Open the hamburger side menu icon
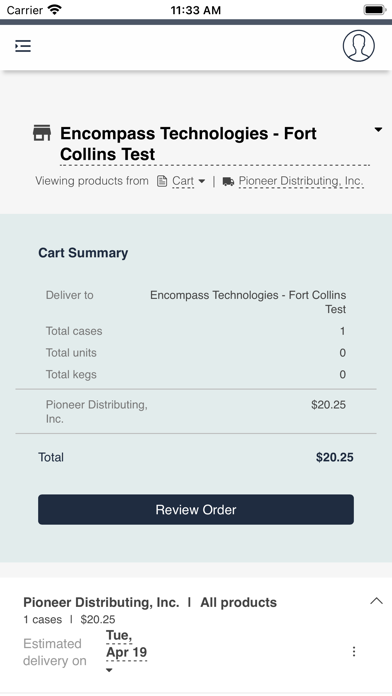Image resolution: width=392 pixels, height=696 pixels. [x=23, y=46]
